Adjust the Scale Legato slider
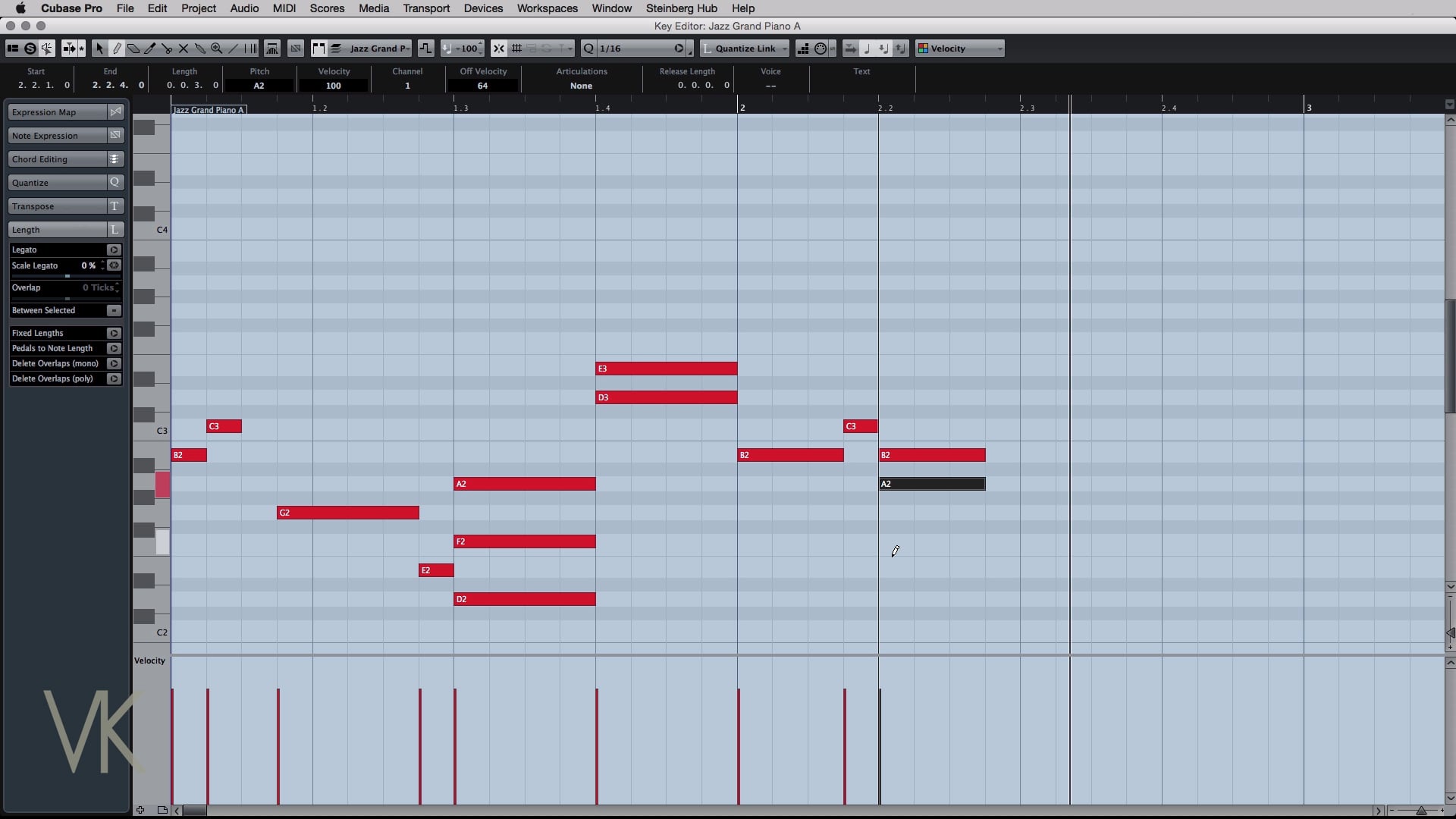Viewport: 1456px width, 819px height. [x=67, y=276]
